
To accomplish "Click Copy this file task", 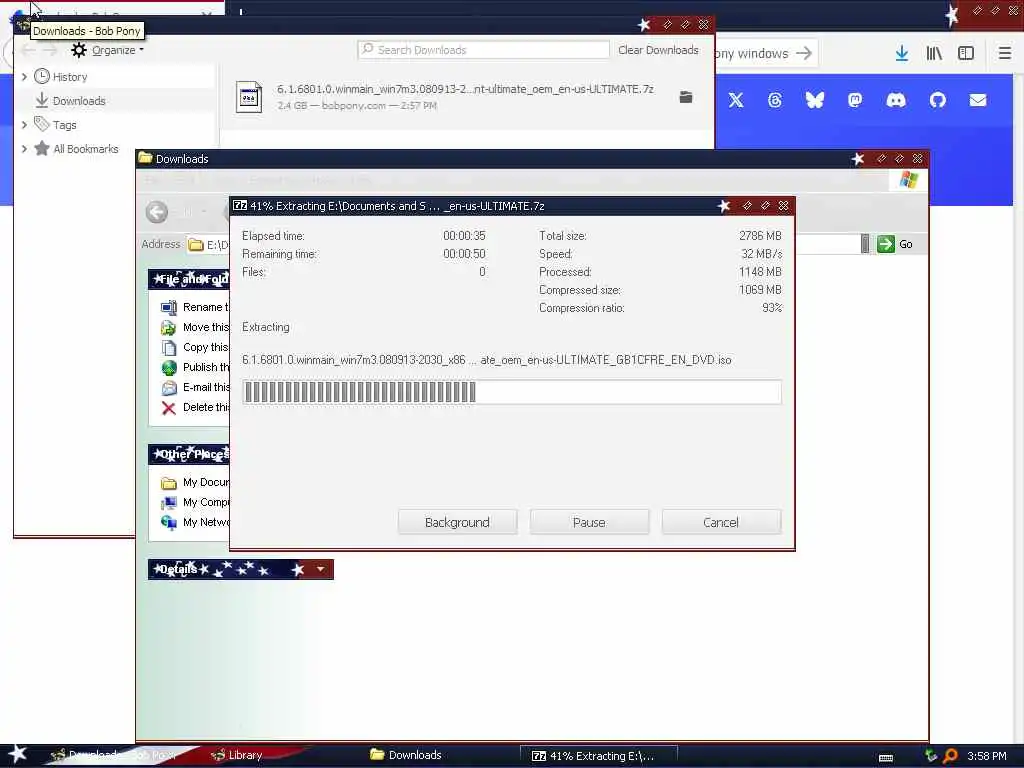I will tap(195, 347).
